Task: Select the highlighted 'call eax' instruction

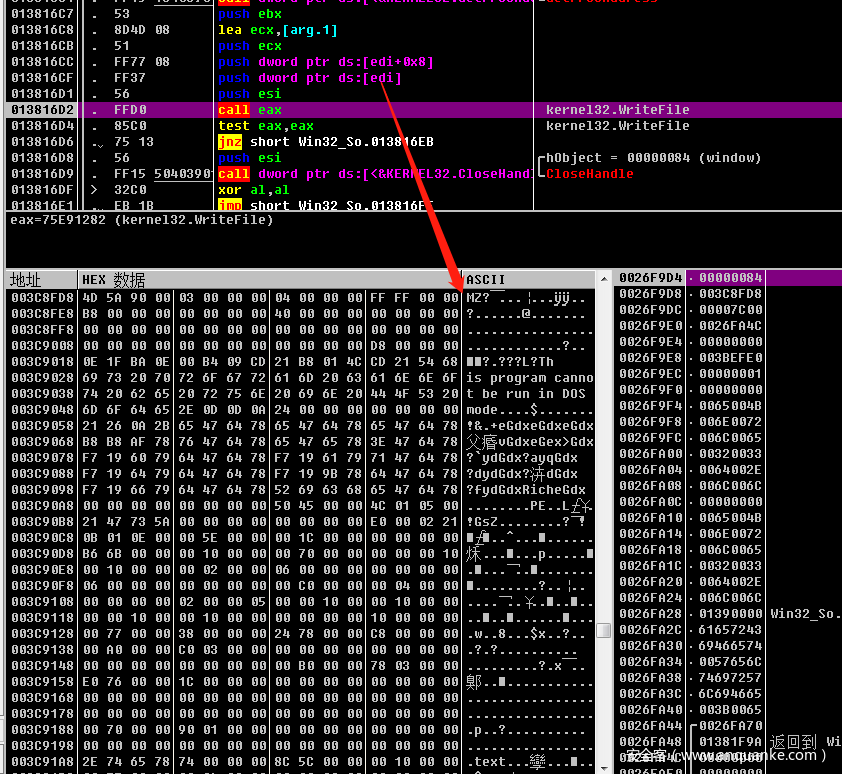Action: tap(250, 110)
